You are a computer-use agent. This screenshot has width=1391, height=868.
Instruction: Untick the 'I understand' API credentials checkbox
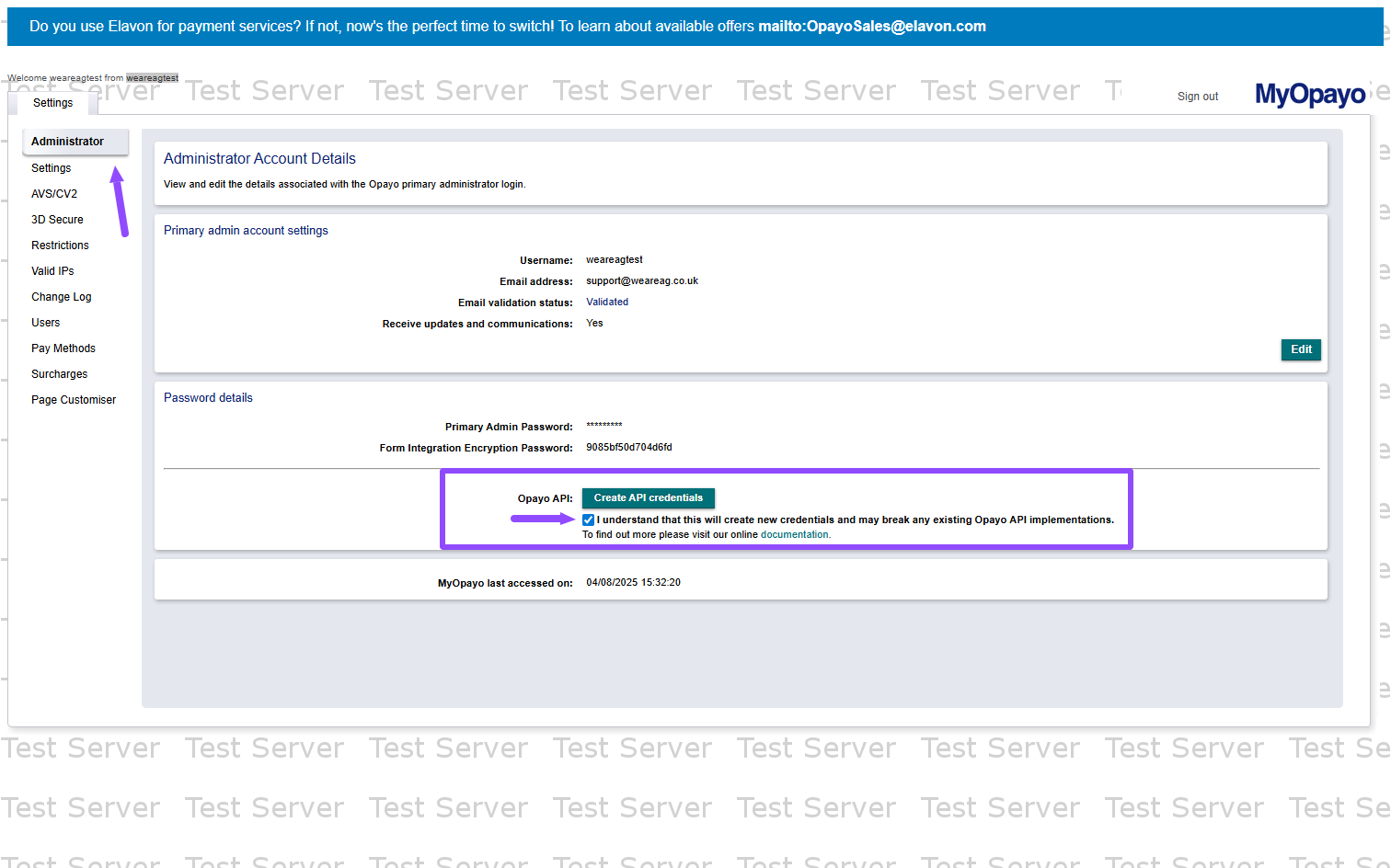[x=589, y=520]
